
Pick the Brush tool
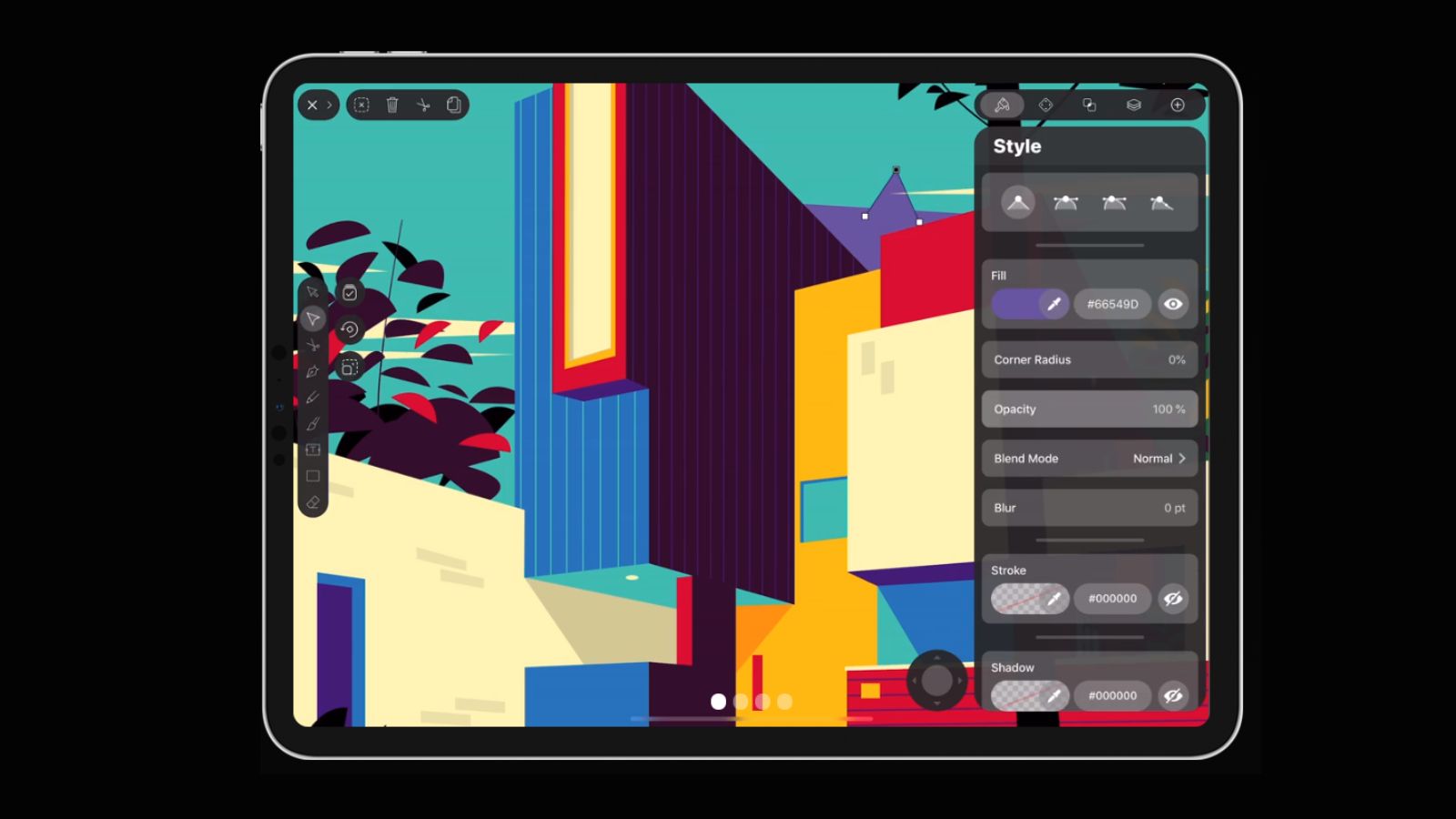click(x=312, y=422)
